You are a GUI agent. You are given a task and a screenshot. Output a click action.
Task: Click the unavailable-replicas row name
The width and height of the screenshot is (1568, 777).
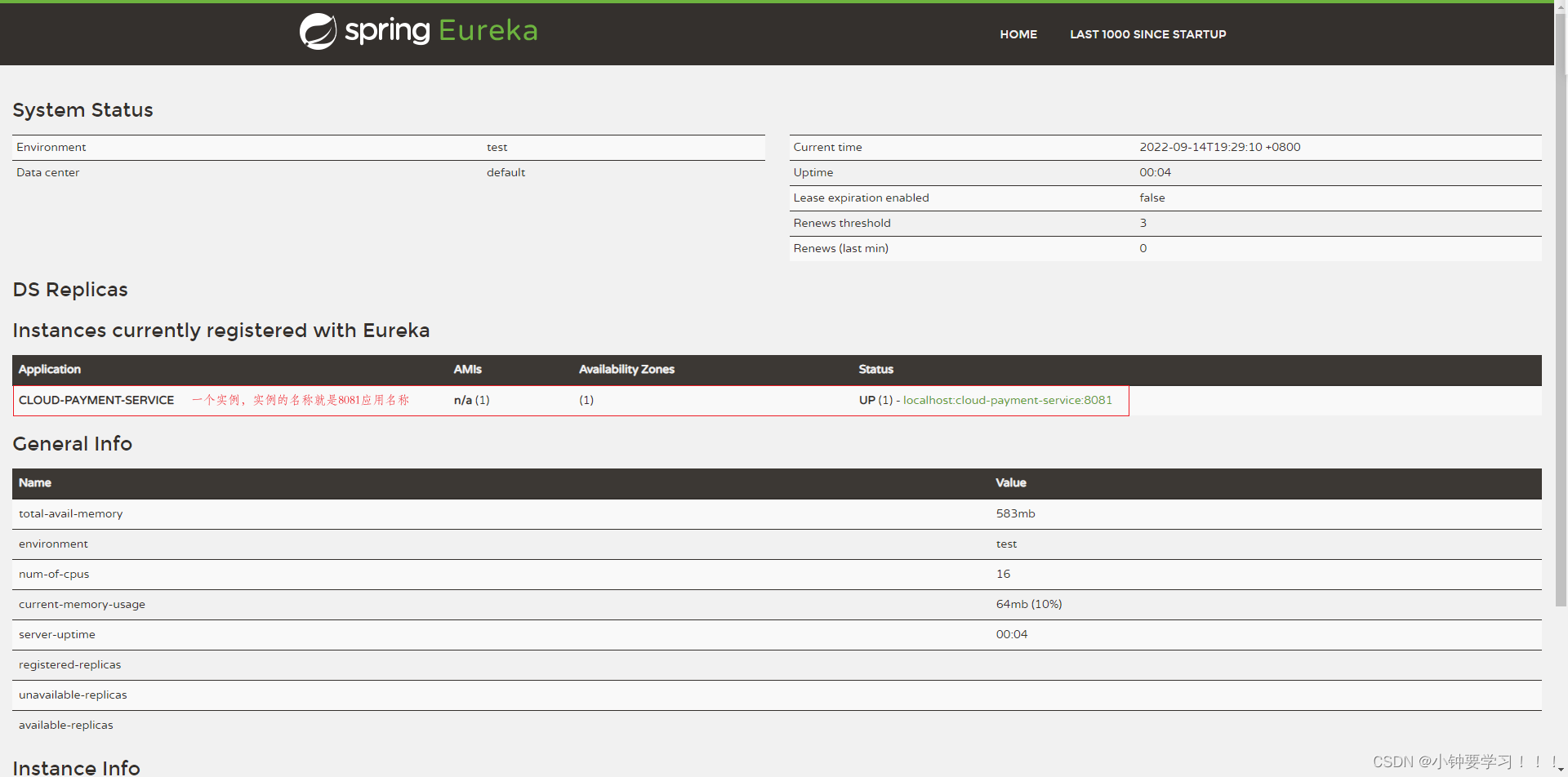click(x=73, y=695)
